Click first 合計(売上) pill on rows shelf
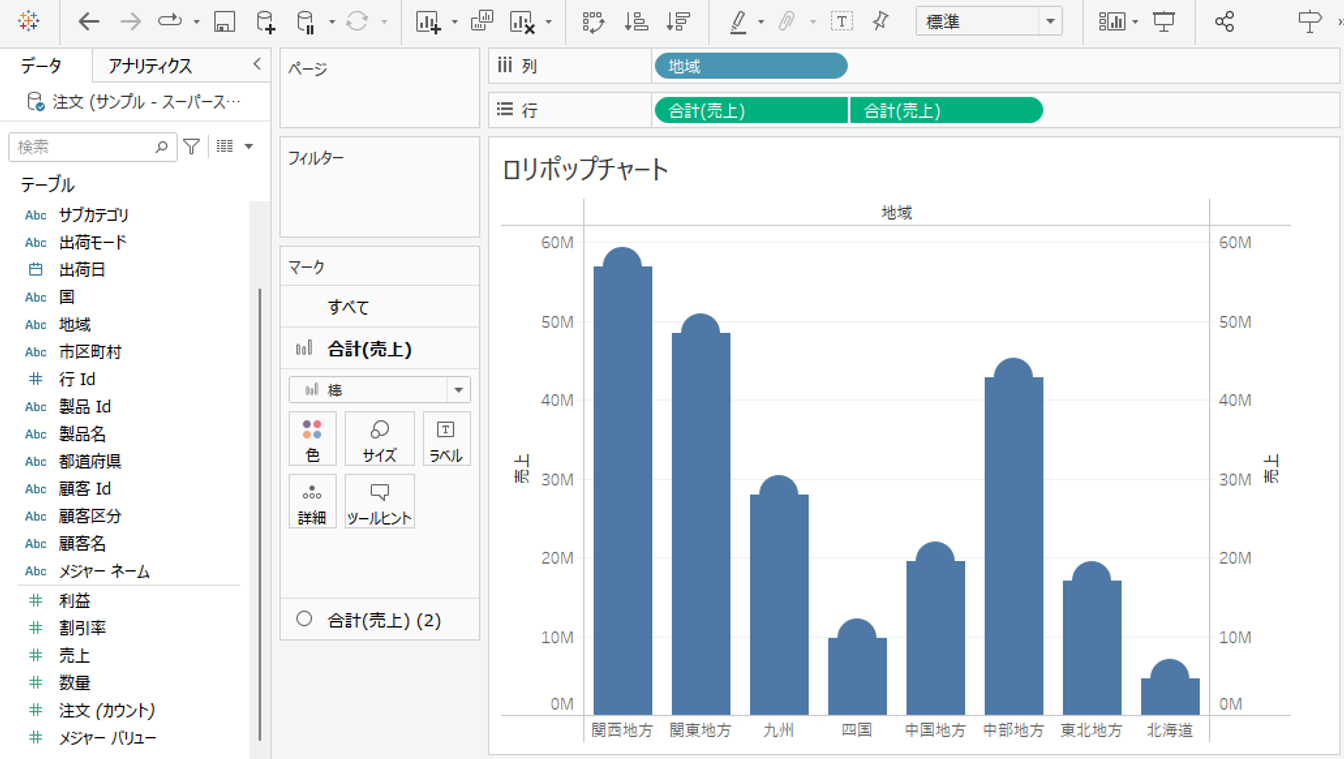The width and height of the screenshot is (1344, 759). tap(751, 111)
